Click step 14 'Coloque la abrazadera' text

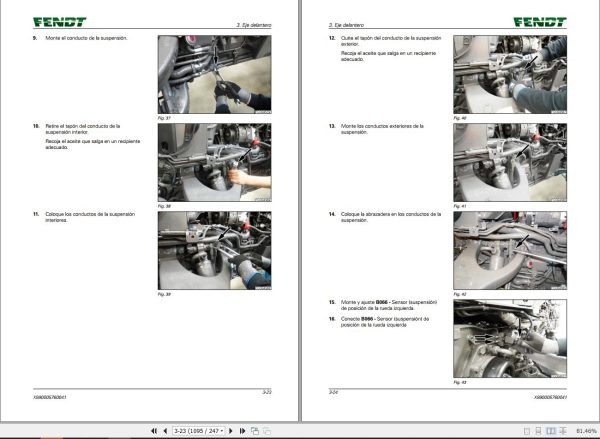(391, 217)
